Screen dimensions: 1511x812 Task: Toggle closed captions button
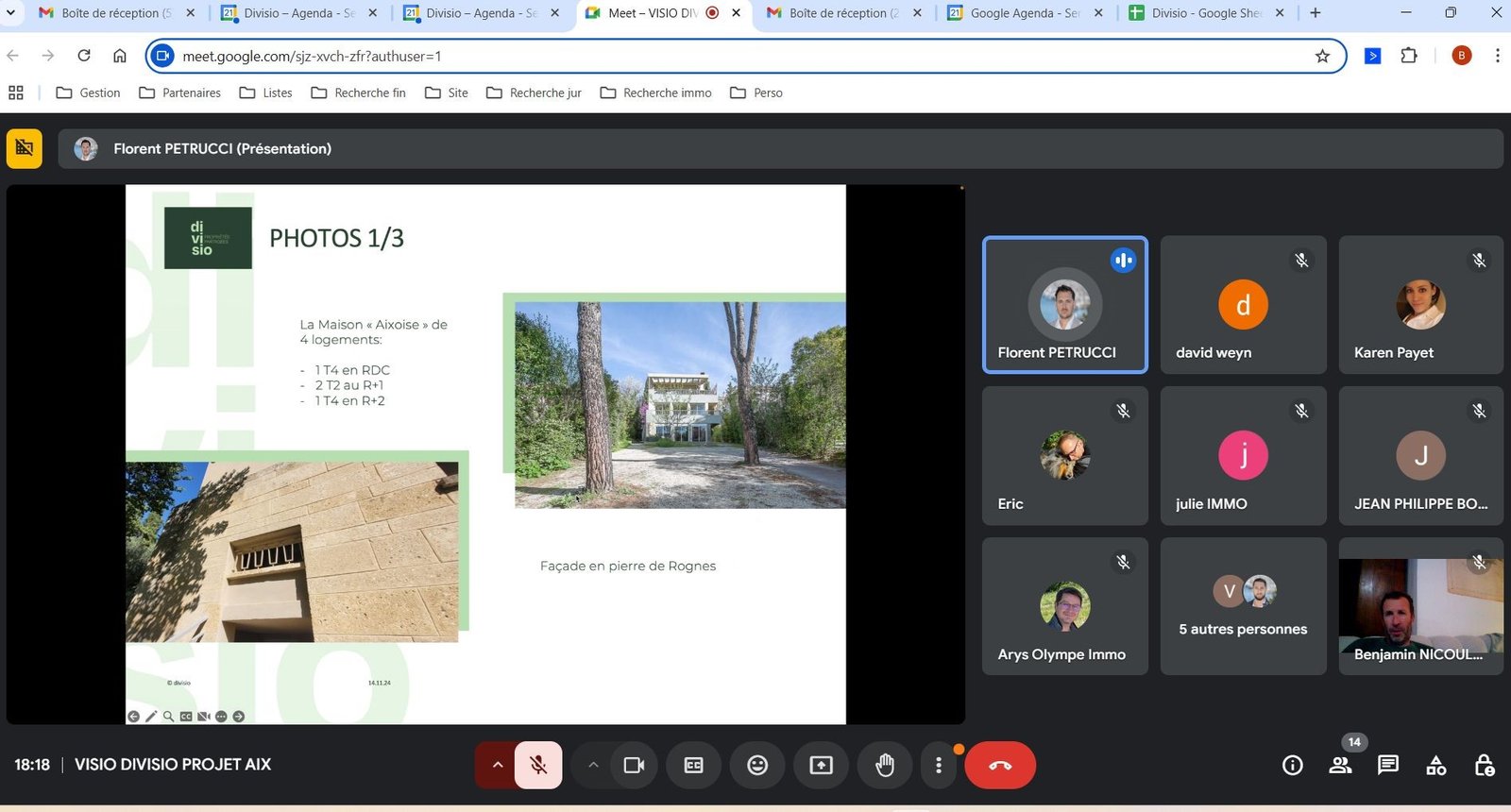point(693,765)
